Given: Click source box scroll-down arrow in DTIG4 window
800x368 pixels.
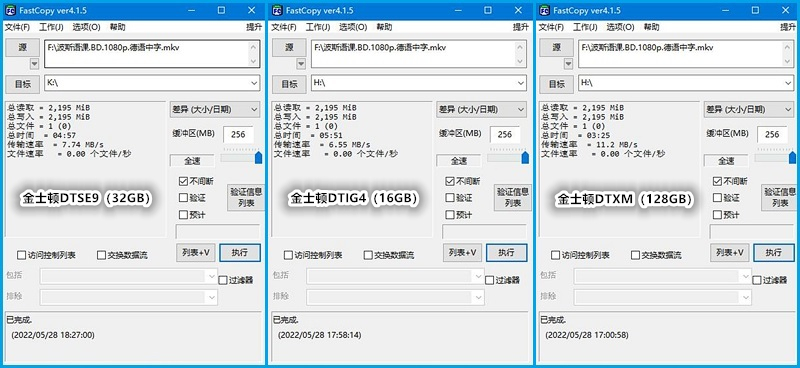Looking at the screenshot, I should point(520,61).
